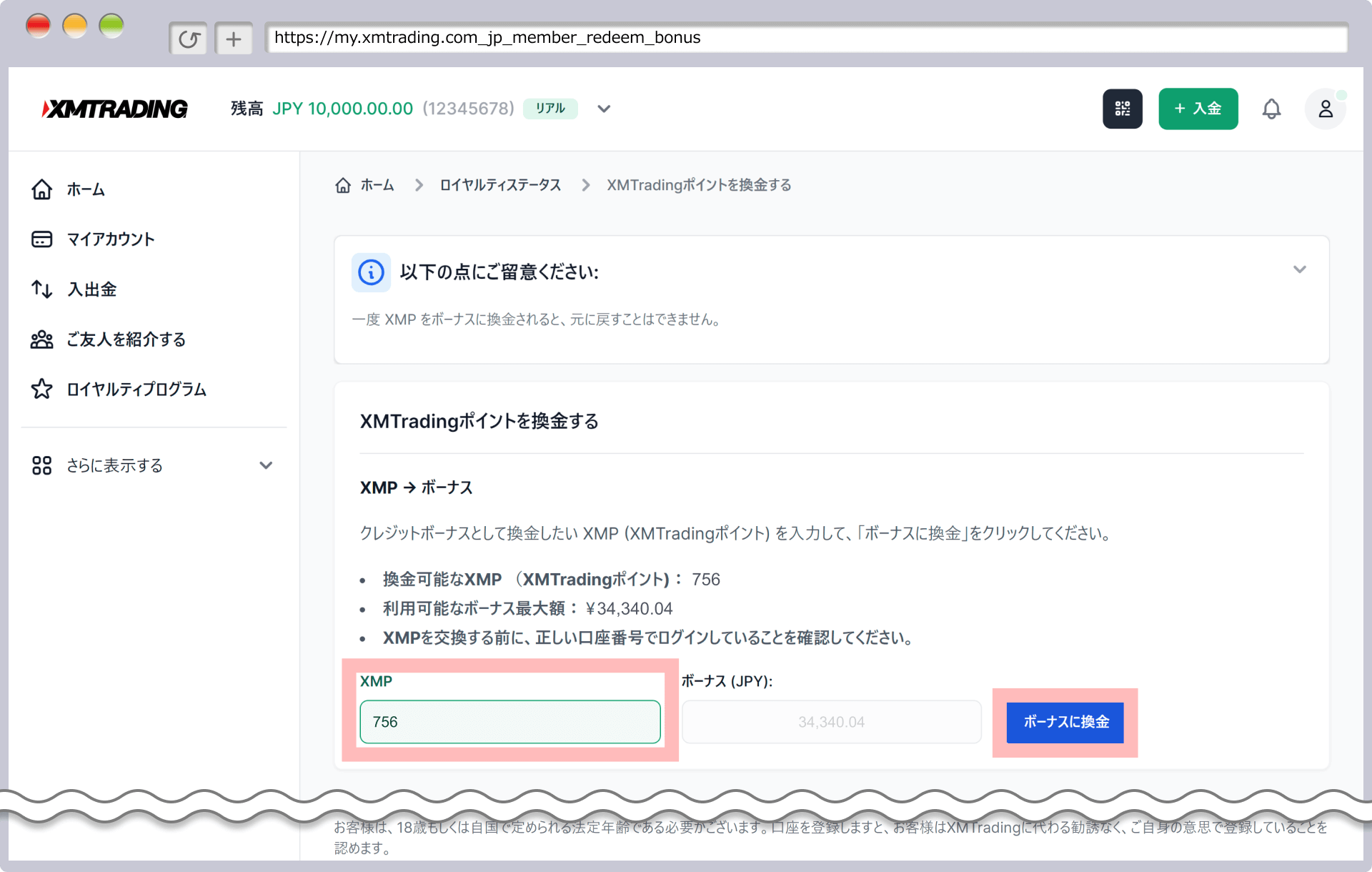Open the account profile icon
Image resolution: width=1372 pixels, height=872 pixels.
tap(1326, 109)
